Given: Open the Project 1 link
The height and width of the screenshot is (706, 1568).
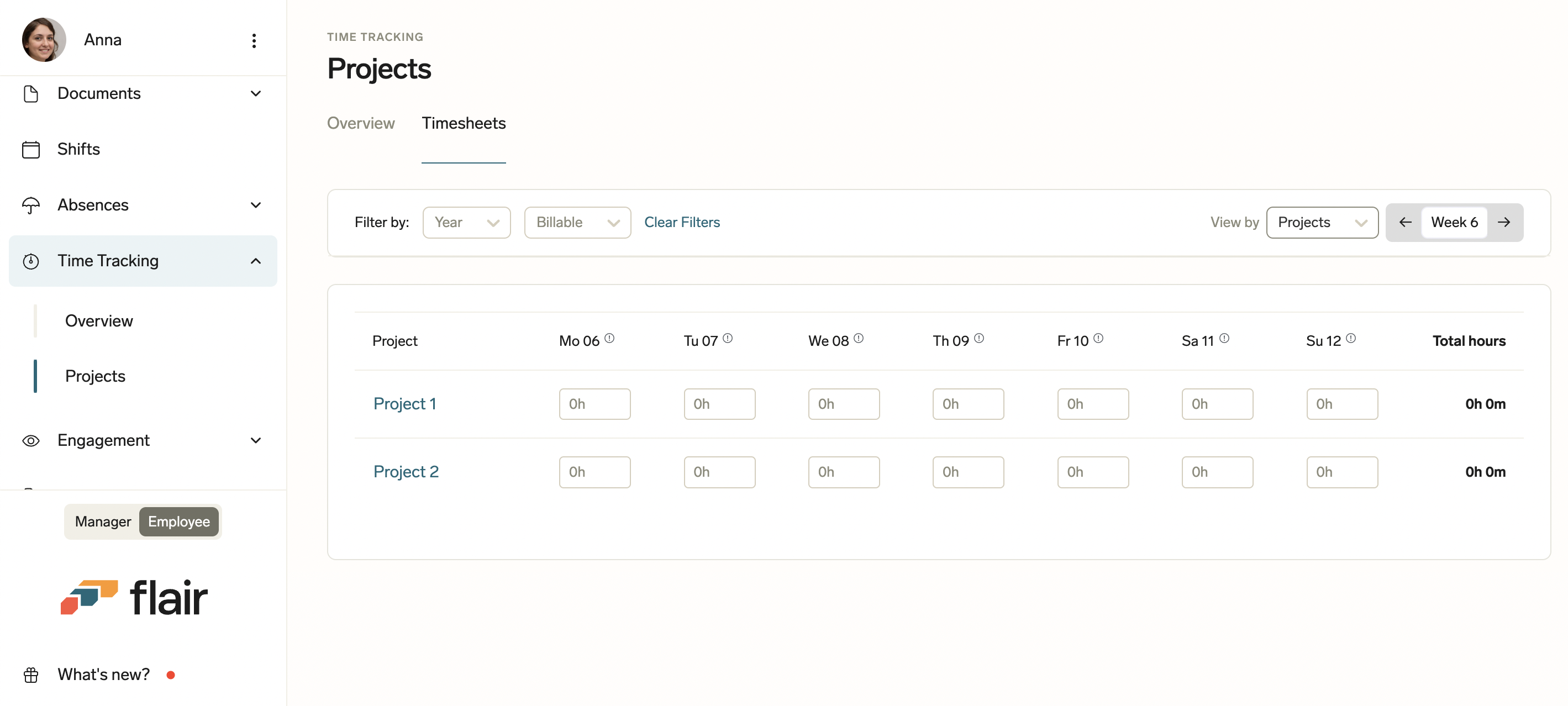Looking at the screenshot, I should pyautogui.click(x=404, y=403).
